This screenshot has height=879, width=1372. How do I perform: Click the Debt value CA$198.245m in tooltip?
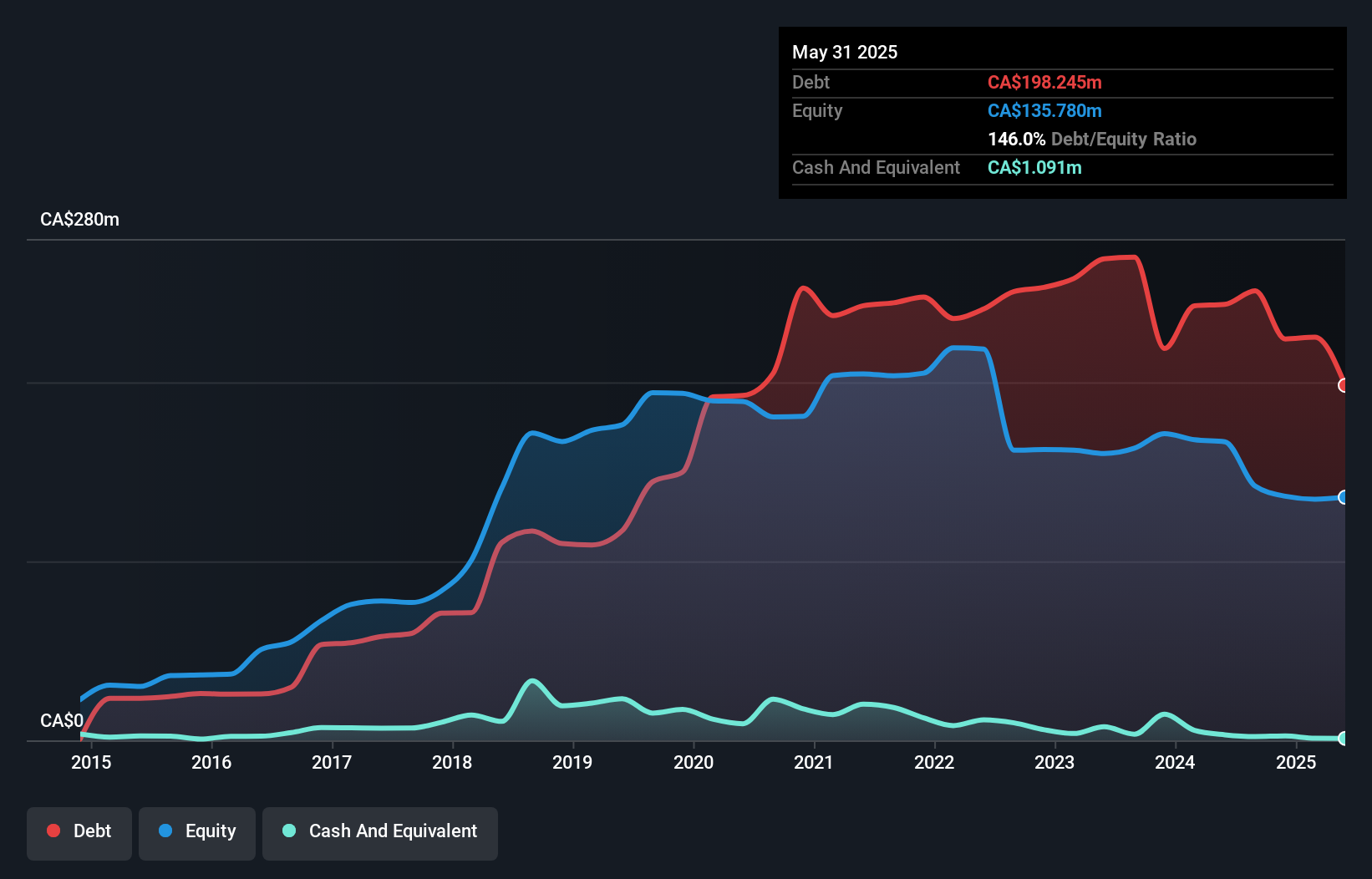pyautogui.click(x=1044, y=82)
